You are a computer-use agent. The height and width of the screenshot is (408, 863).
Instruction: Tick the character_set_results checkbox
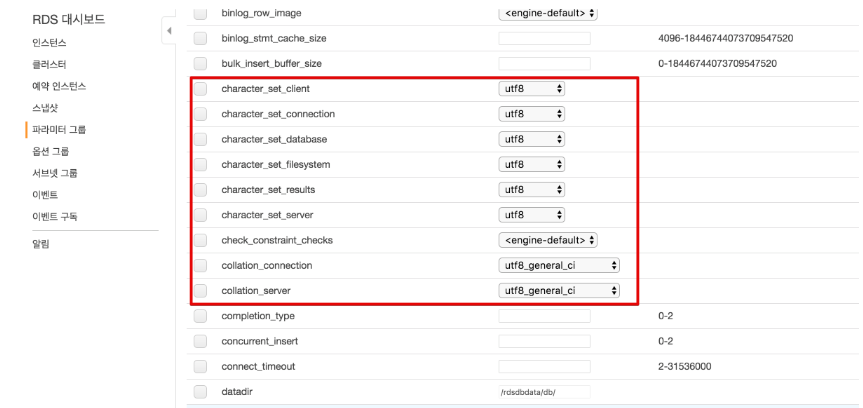pyautogui.click(x=200, y=190)
